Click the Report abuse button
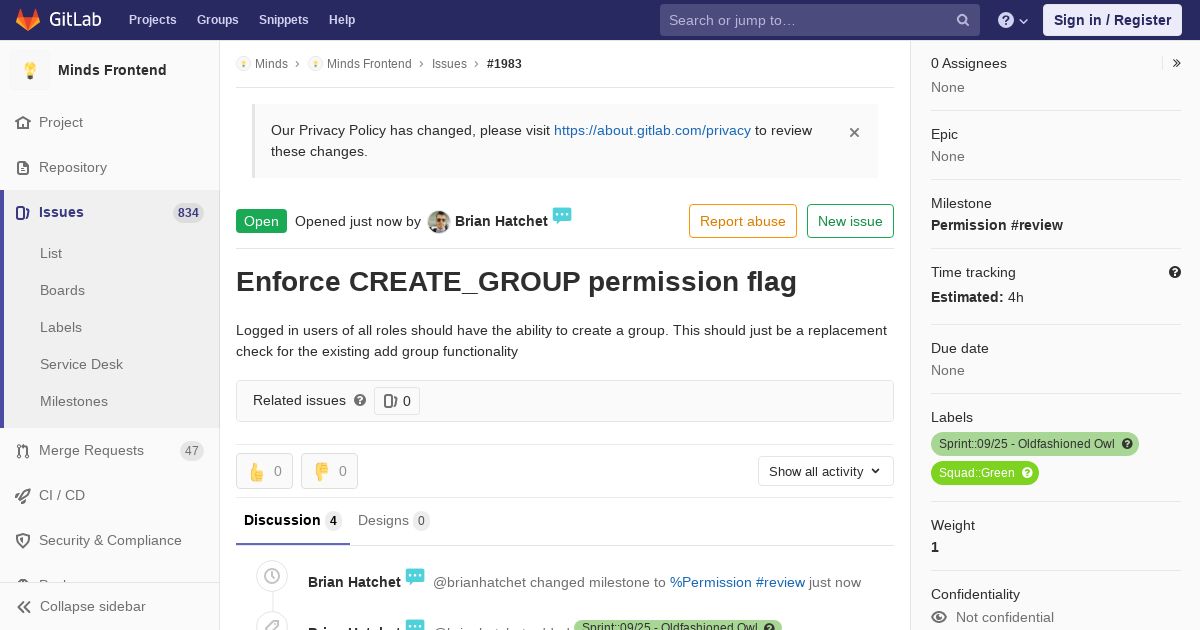Image resolution: width=1200 pixels, height=630 pixels. [x=743, y=221]
